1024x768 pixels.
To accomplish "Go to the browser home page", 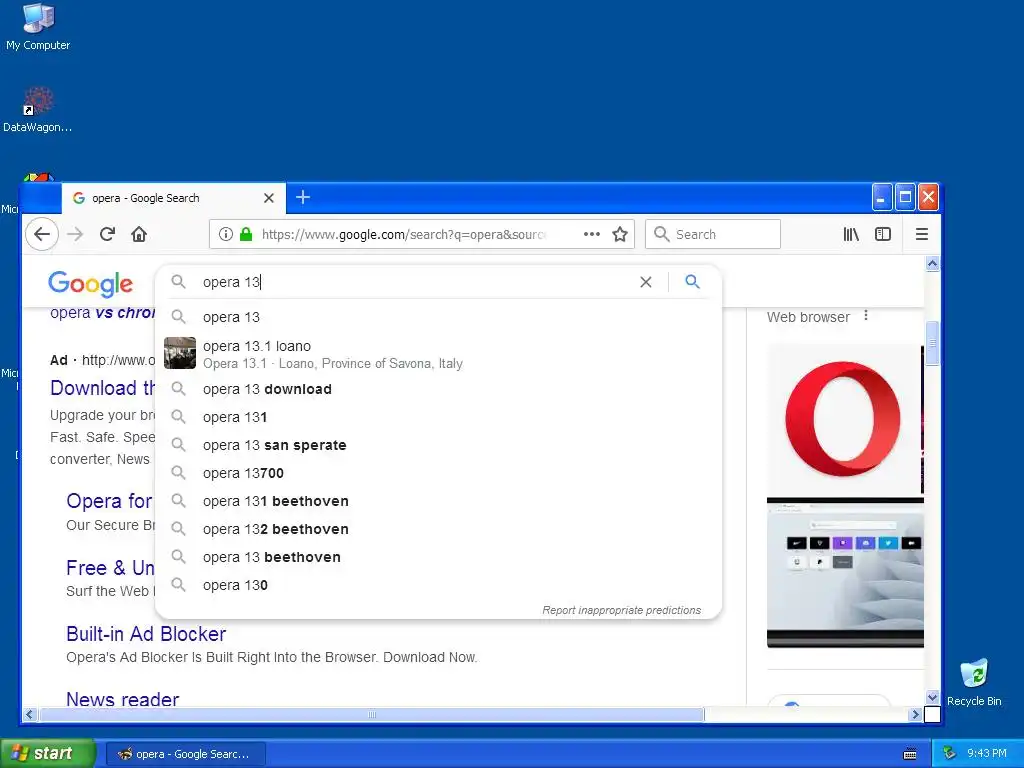I will [x=139, y=234].
